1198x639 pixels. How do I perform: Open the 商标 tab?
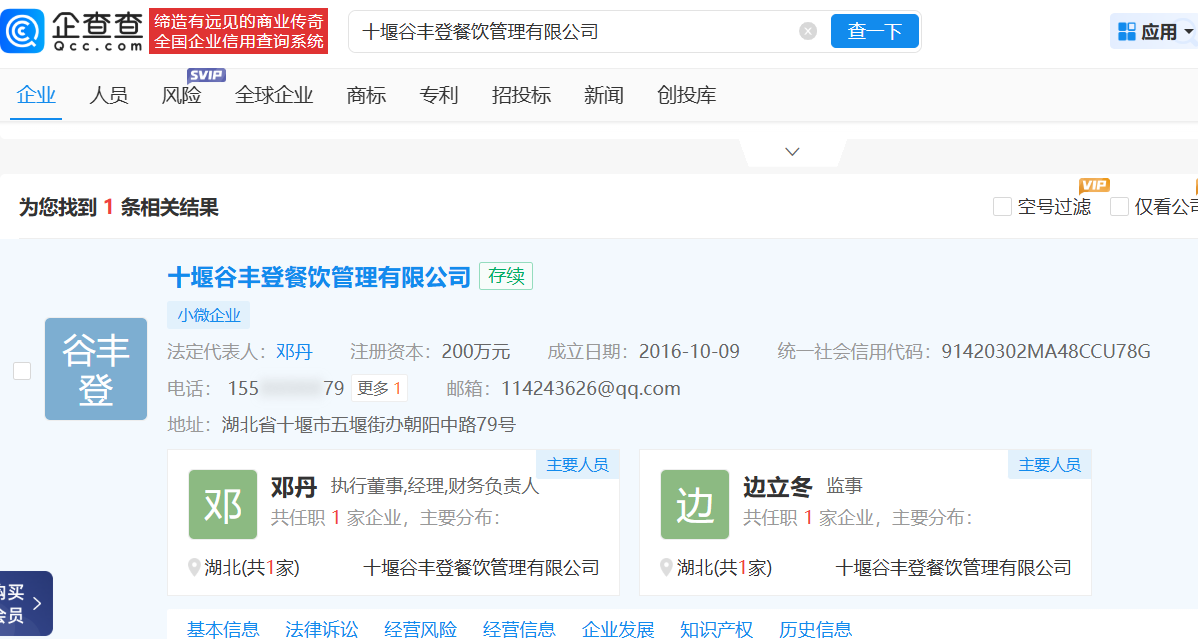366,96
